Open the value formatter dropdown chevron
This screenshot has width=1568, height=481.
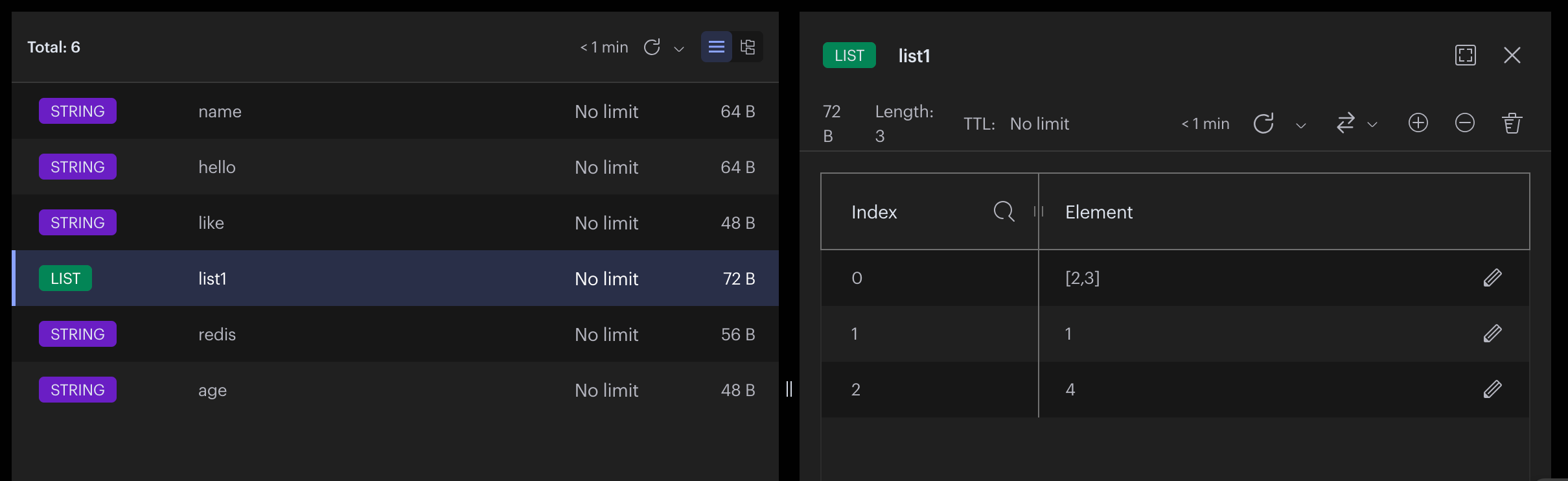[1372, 124]
